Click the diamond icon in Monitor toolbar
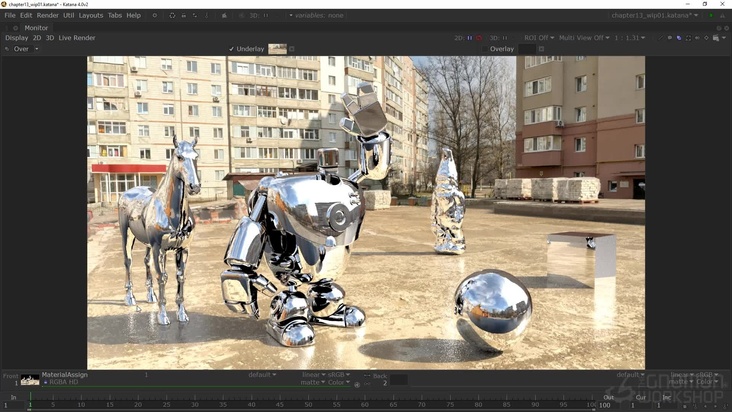 click(706, 38)
